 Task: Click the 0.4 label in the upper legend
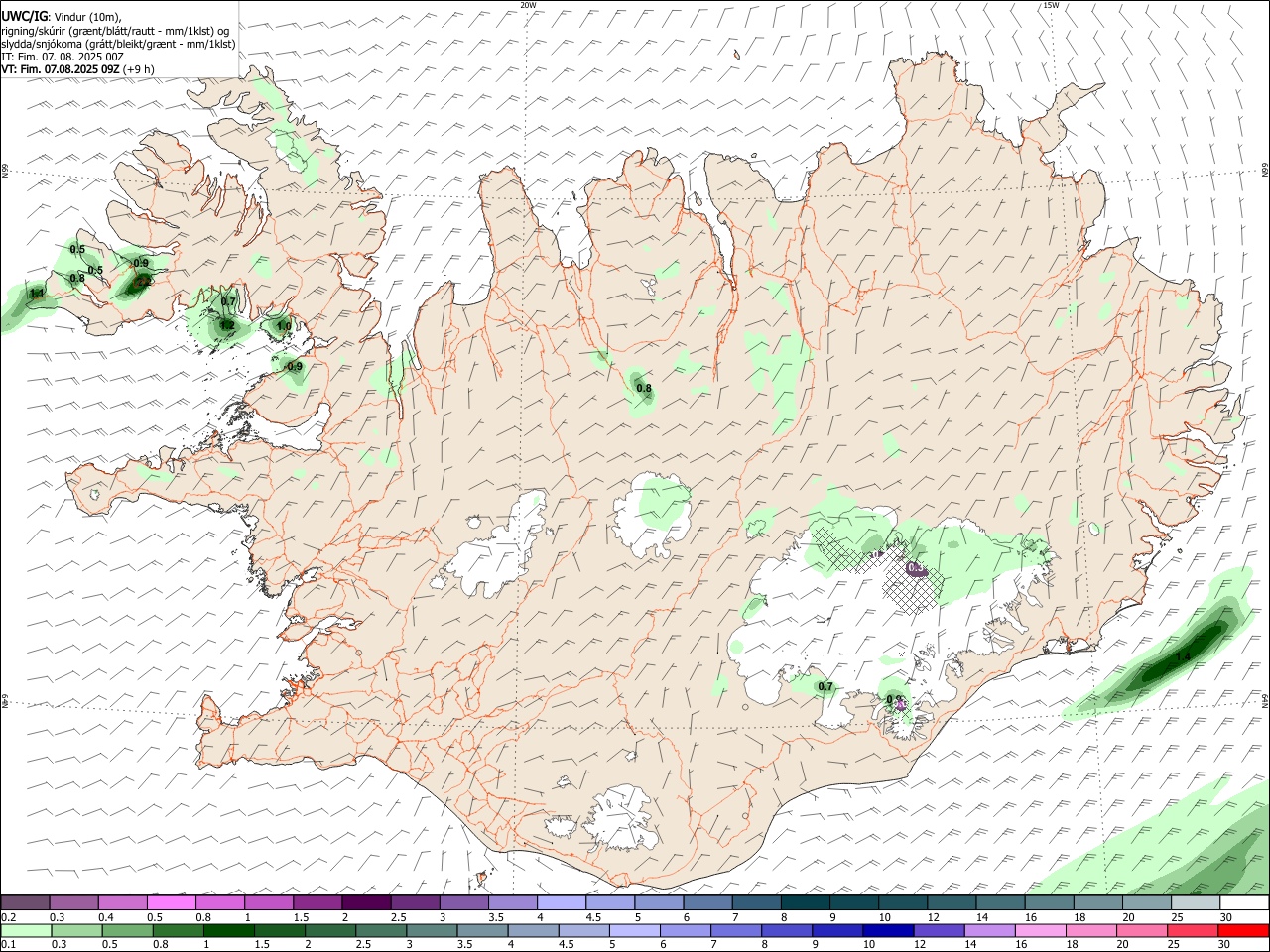coord(106,917)
